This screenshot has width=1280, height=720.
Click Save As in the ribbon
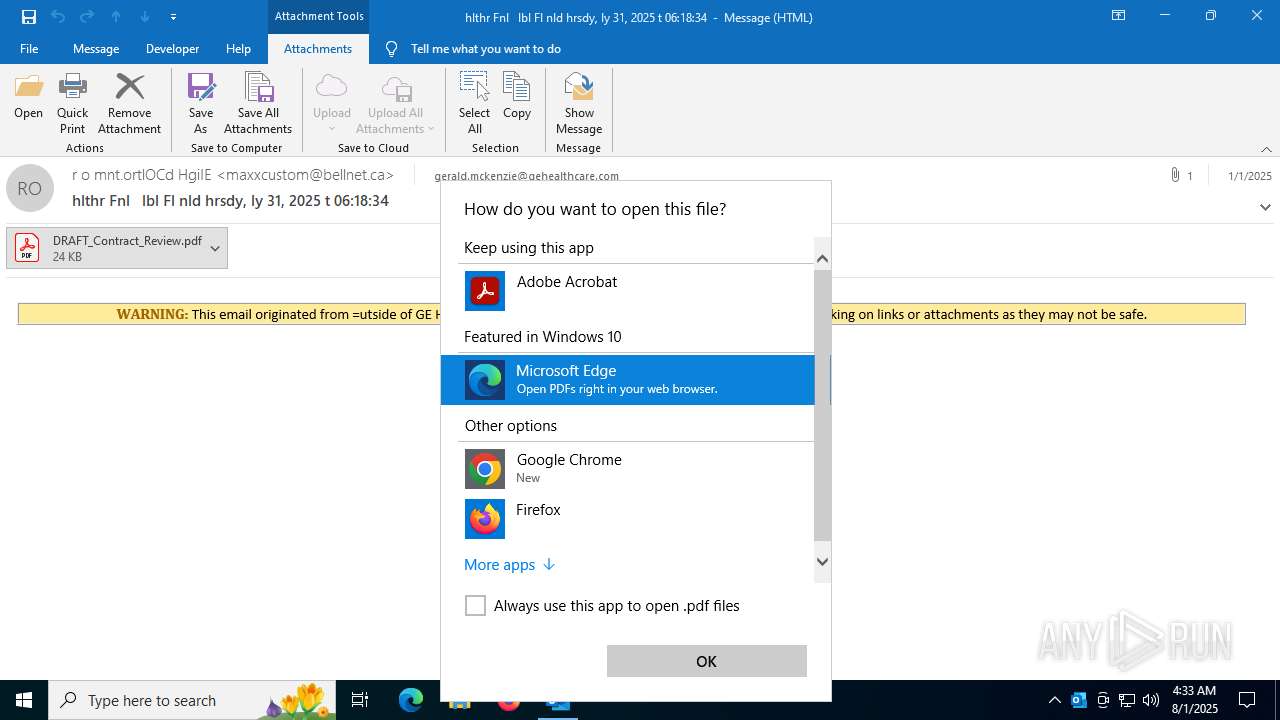pyautogui.click(x=200, y=103)
